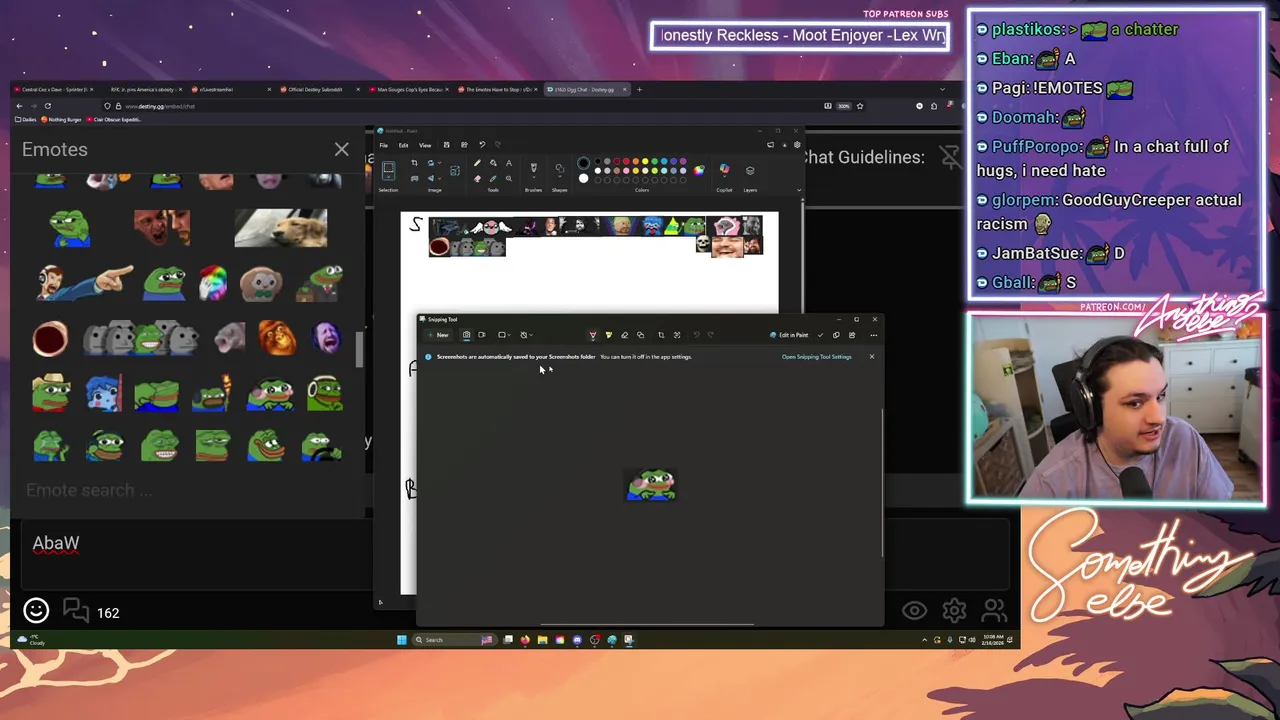
Task: Select the ballpoint pen in Snipping Tool
Action: click(593, 335)
